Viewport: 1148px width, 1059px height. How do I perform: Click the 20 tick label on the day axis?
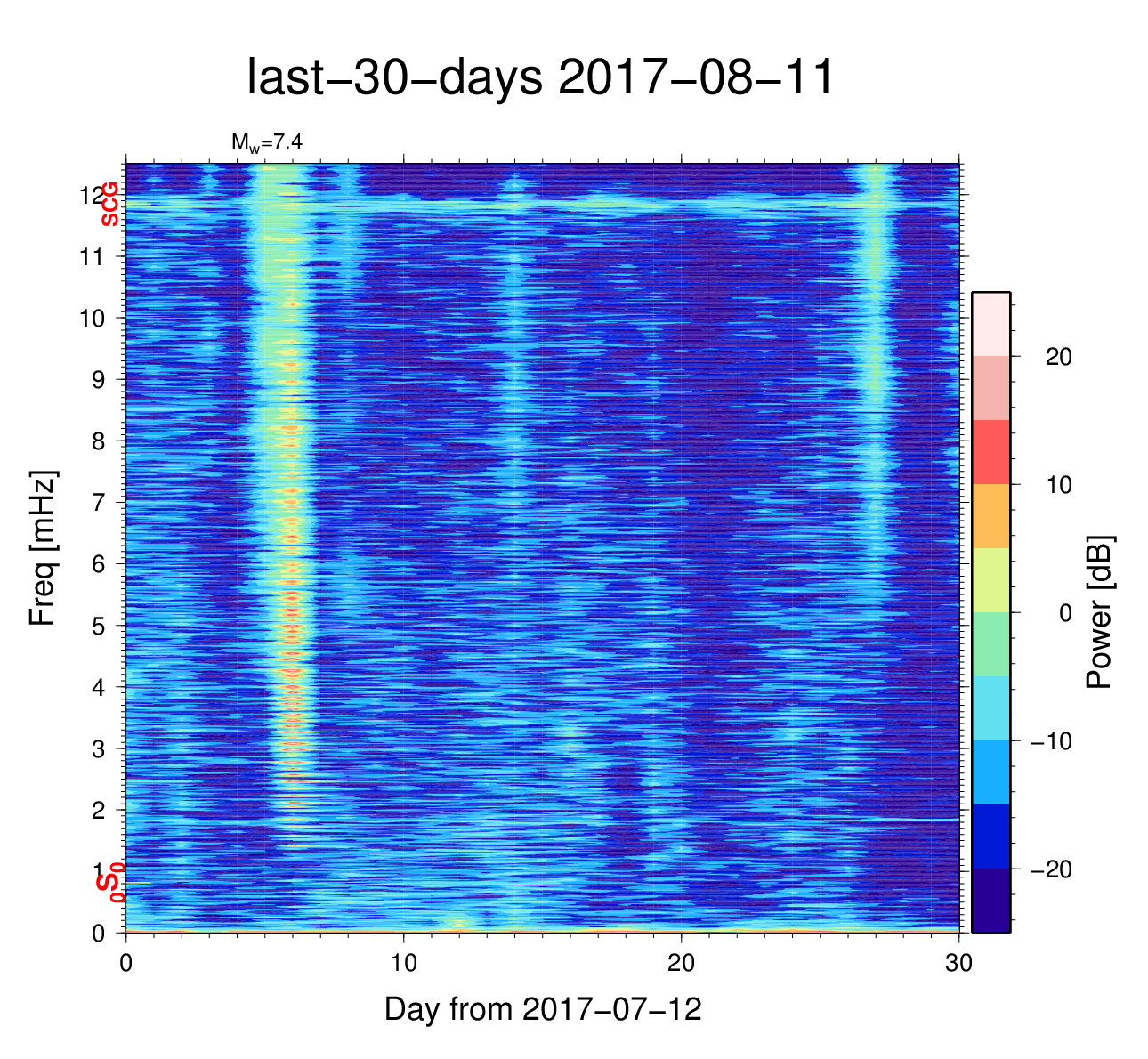[681, 964]
